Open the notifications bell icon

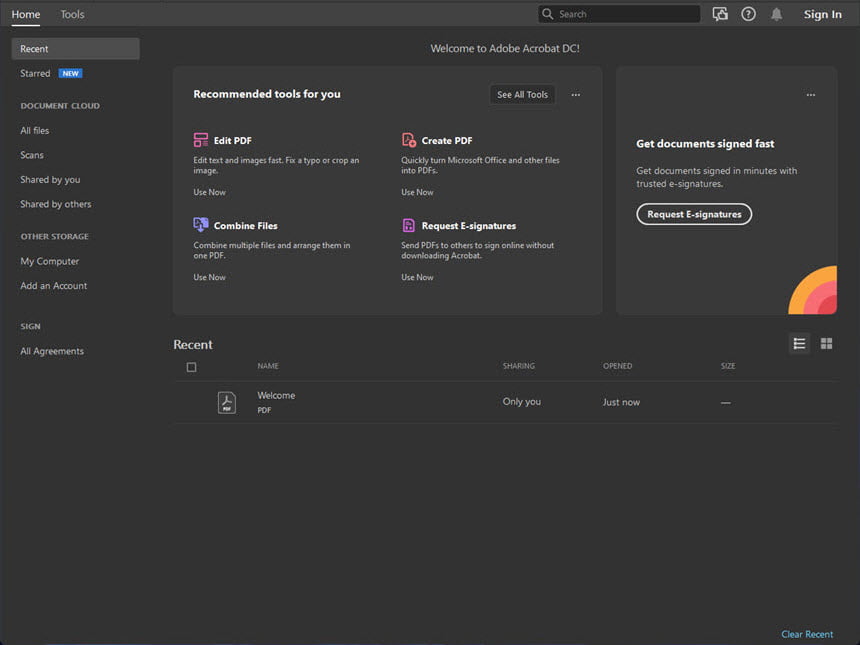tap(776, 14)
